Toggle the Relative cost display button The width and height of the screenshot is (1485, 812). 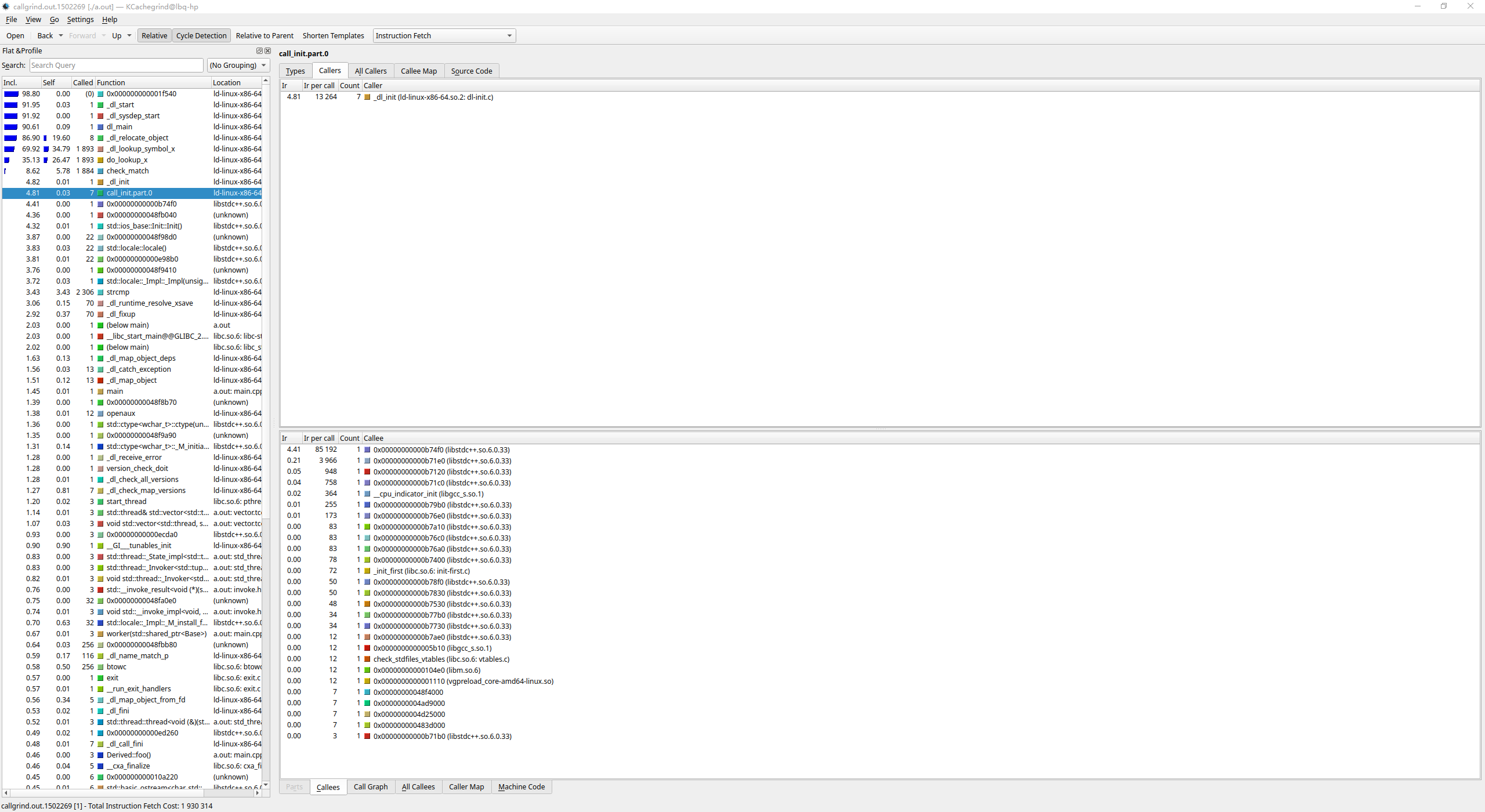point(154,35)
